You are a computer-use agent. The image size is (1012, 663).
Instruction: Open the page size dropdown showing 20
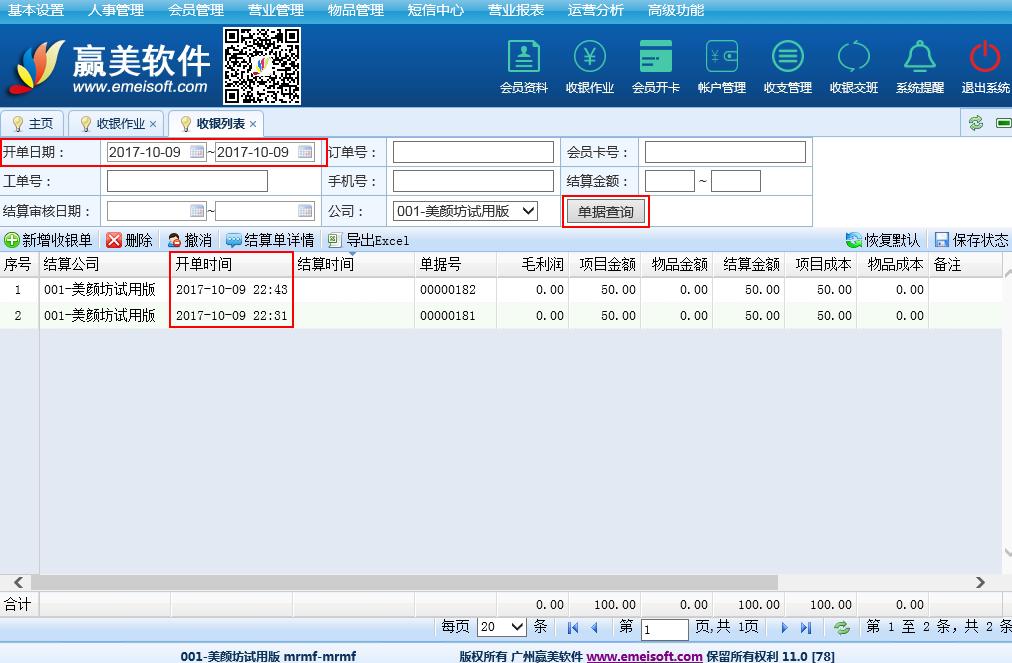tap(517, 627)
